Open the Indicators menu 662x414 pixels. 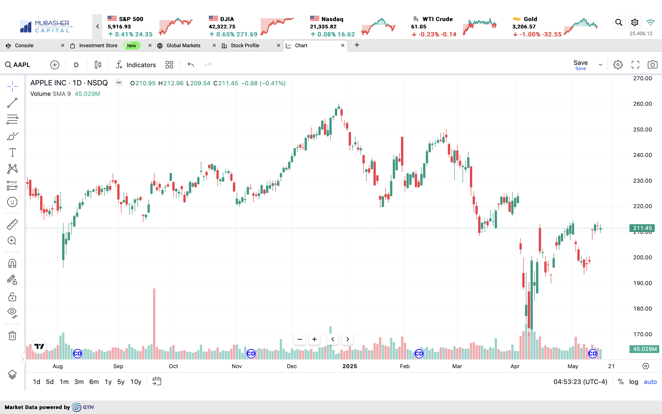click(x=135, y=65)
